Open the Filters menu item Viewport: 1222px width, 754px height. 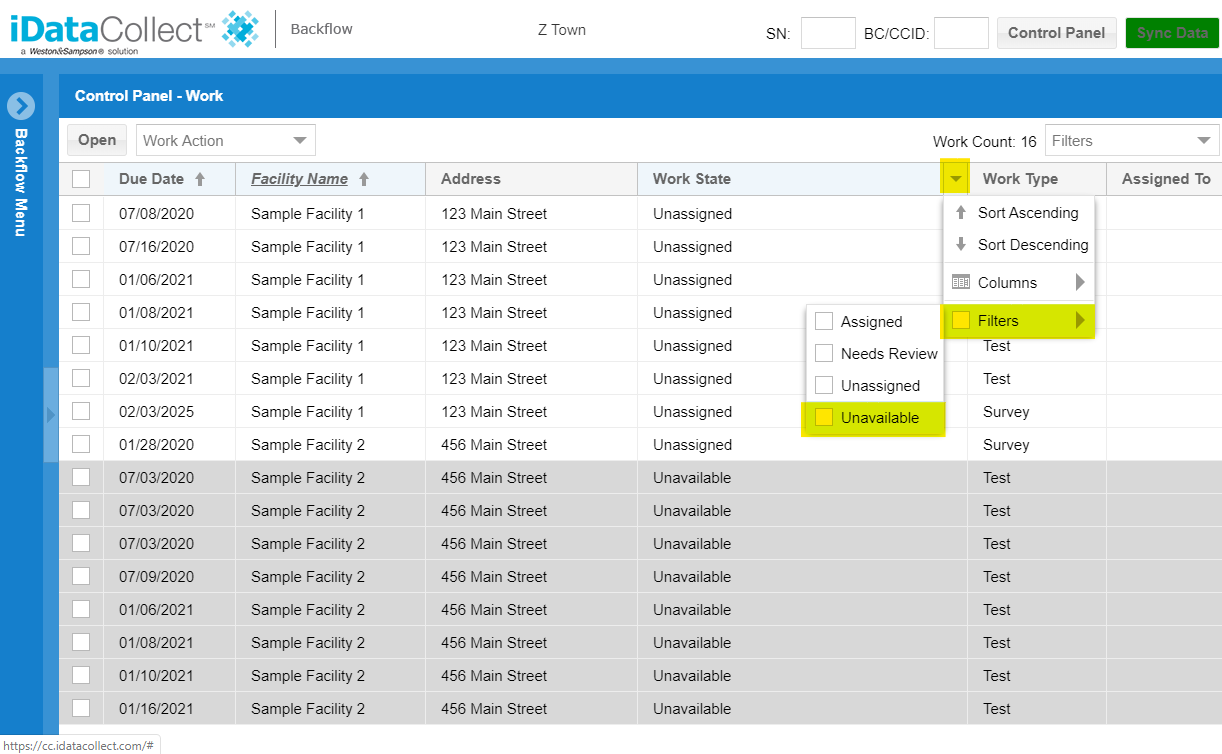[1019, 321]
